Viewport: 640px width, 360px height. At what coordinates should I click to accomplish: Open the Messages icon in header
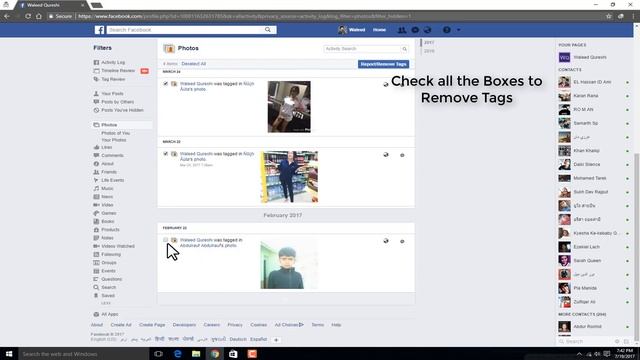click(x=415, y=30)
